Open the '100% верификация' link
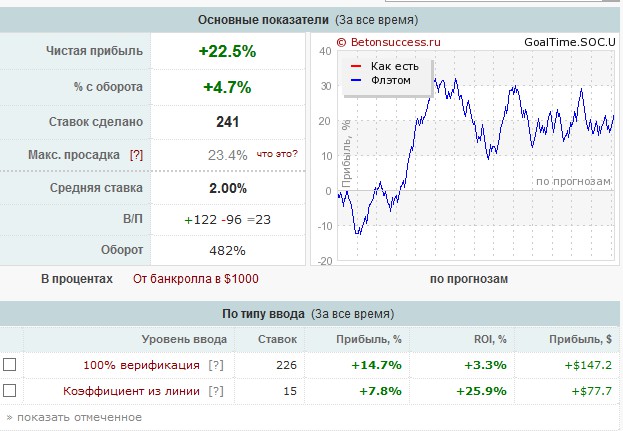623x431 pixels. click(x=141, y=365)
